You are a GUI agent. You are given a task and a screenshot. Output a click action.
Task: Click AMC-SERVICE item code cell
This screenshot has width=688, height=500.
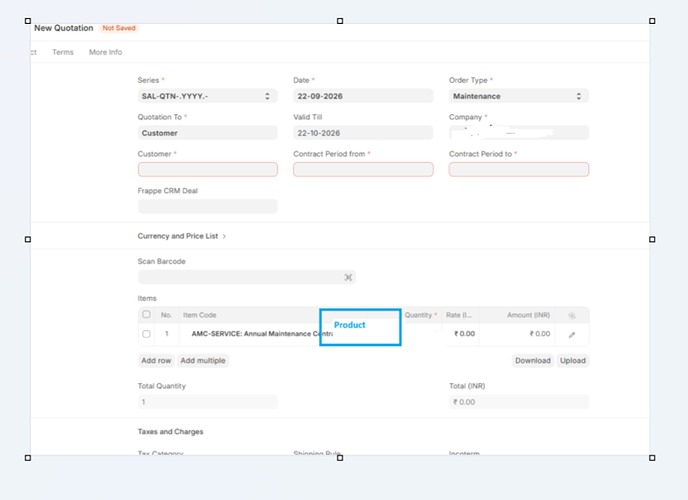pos(255,334)
